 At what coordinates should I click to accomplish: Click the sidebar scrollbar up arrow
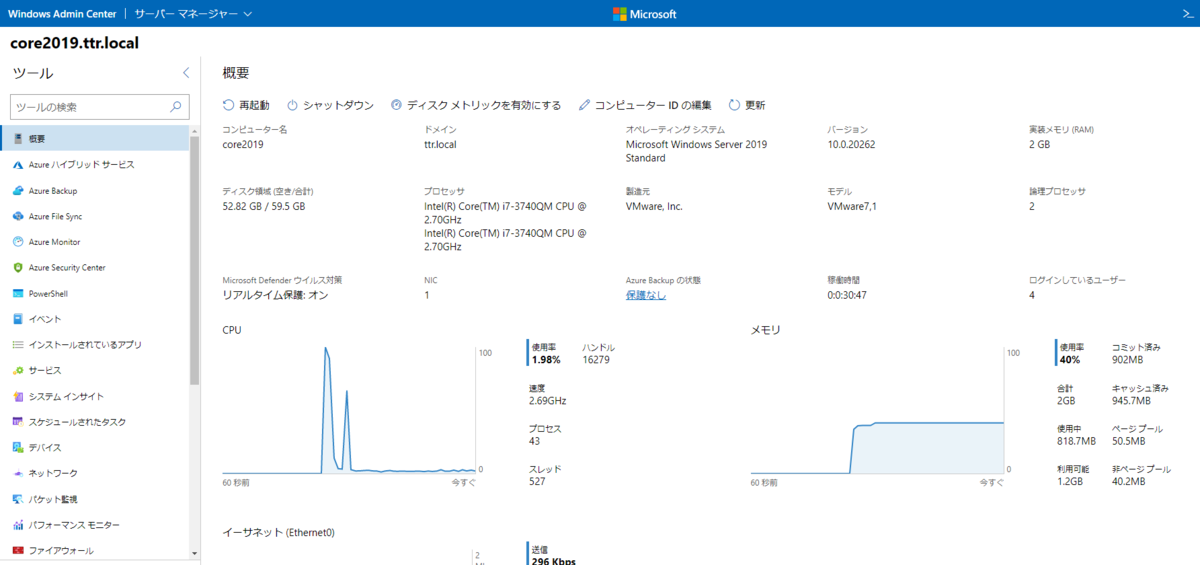pos(194,130)
